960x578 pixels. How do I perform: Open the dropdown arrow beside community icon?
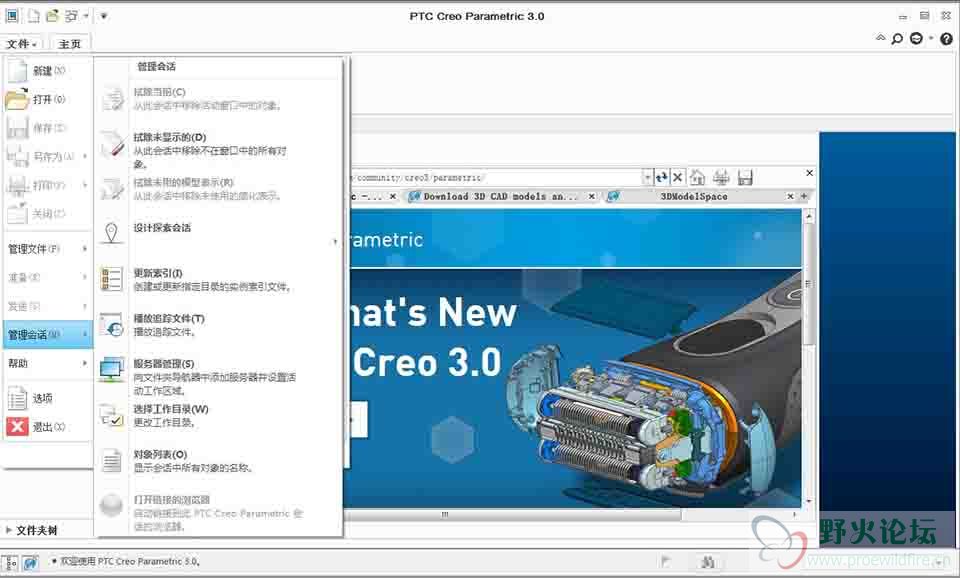click(931, 39)
